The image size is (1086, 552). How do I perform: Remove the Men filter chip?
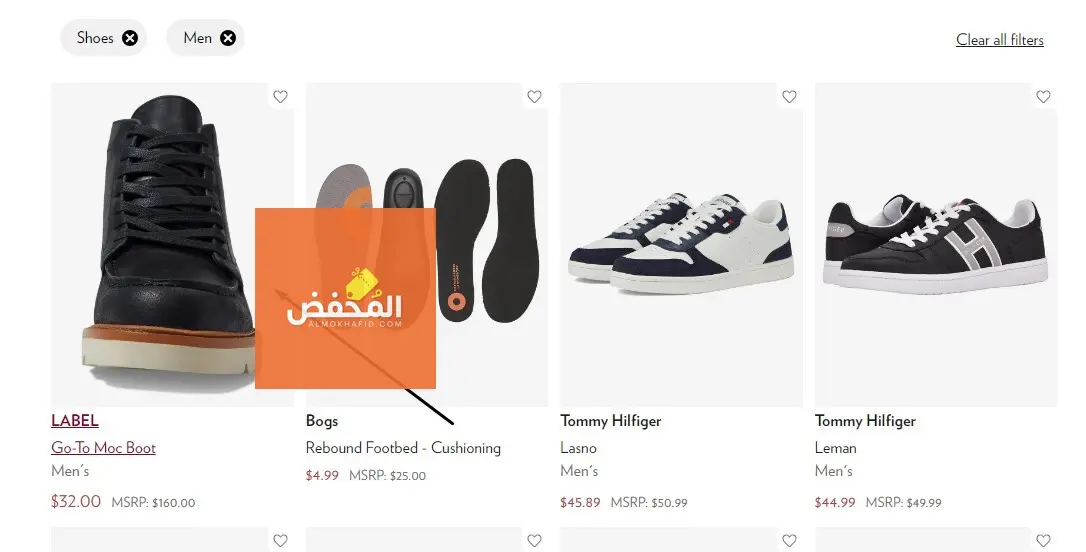point(228,38)
